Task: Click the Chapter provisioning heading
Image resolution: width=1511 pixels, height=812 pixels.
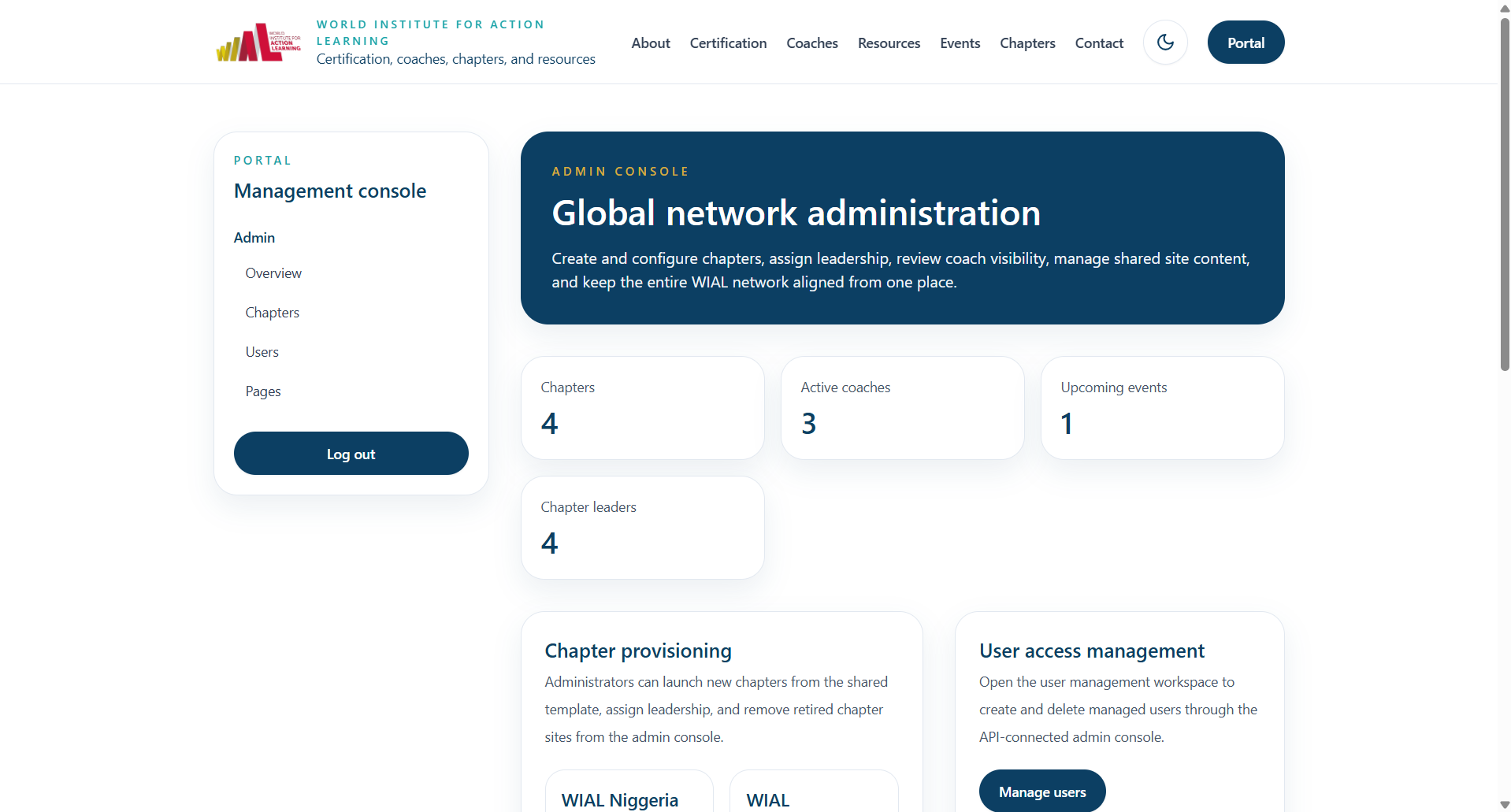Action: [x=638, y=651]
